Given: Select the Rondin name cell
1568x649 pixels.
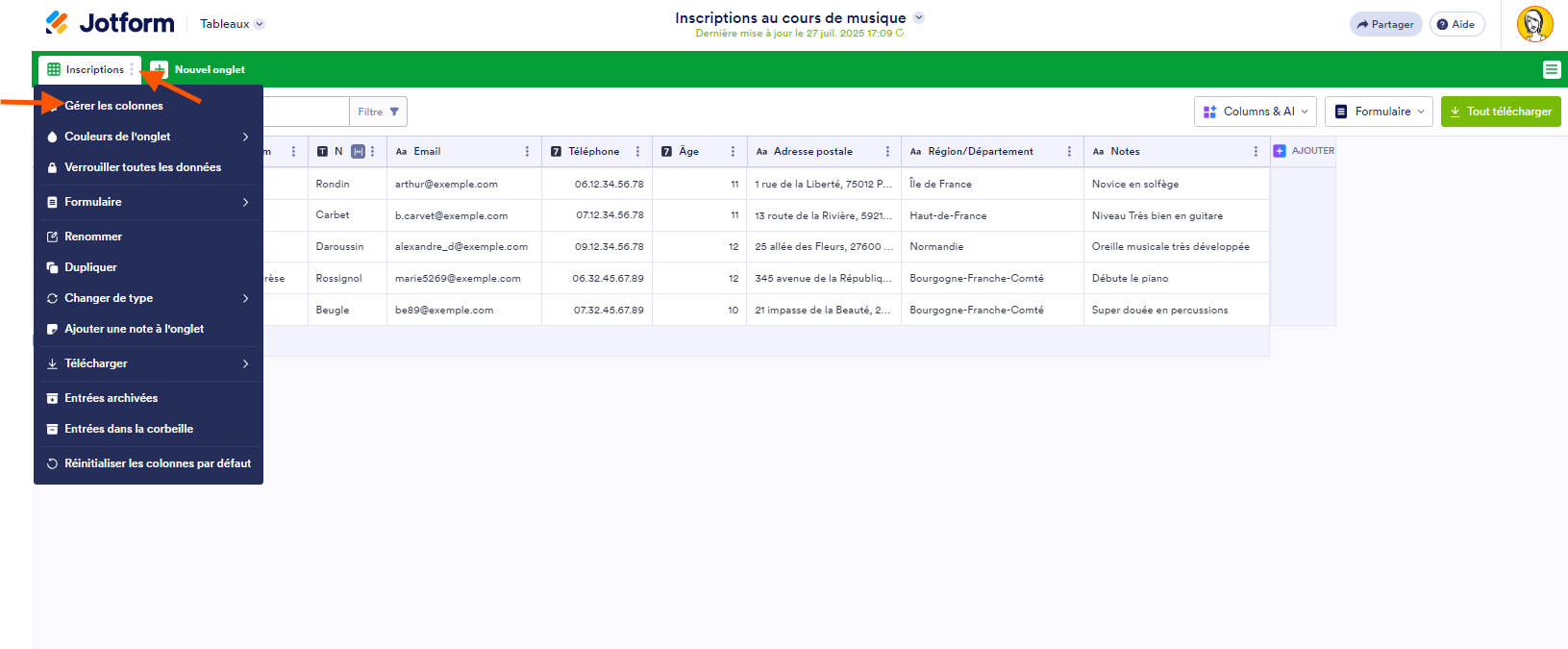Looking at the screenshot, I should click(347, 184).
